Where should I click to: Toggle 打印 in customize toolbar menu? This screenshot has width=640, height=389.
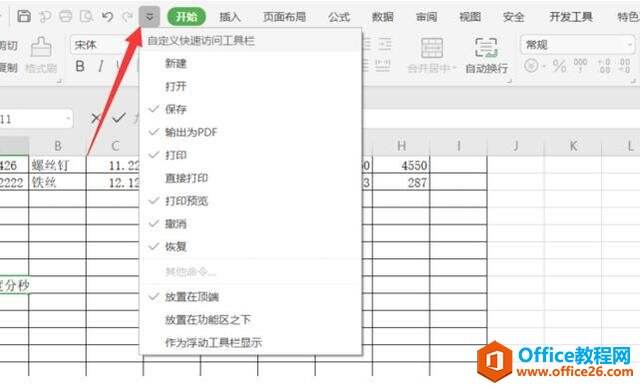[251, 155]
